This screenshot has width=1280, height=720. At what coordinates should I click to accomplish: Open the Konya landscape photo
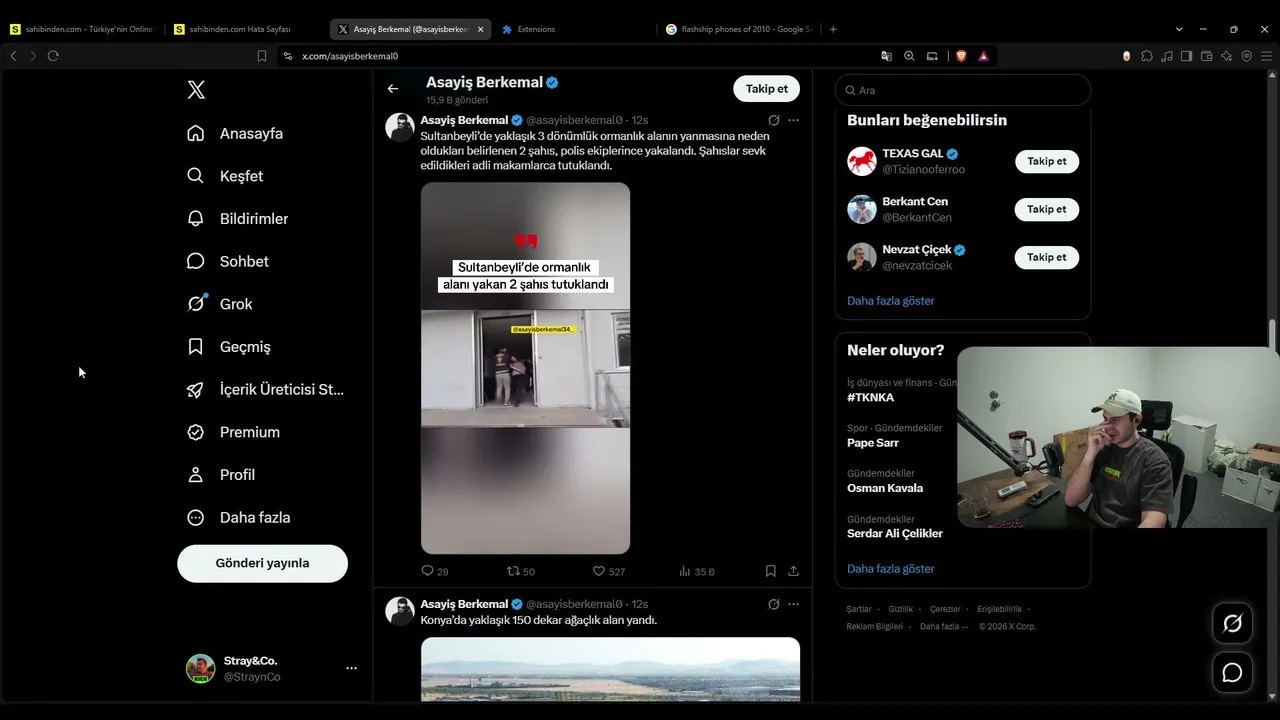[x=610, y=669]
